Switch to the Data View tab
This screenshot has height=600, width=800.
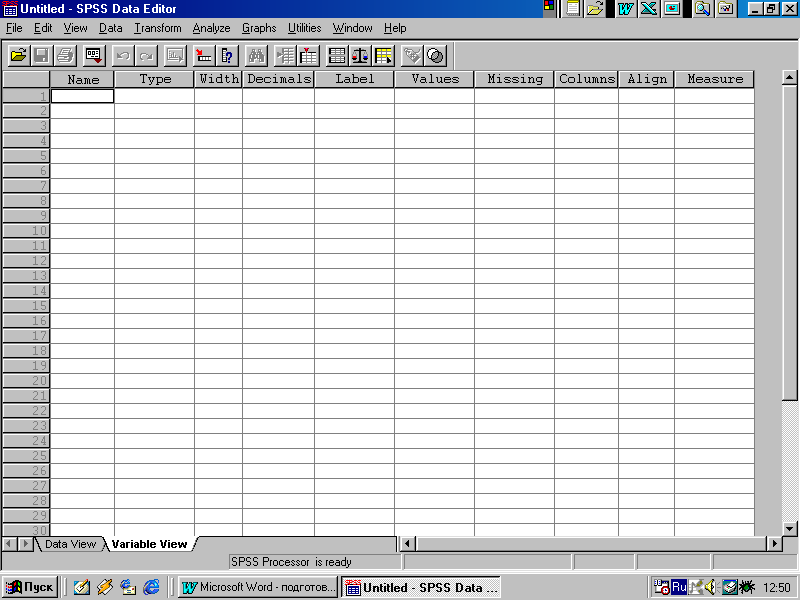coord(70,544)
